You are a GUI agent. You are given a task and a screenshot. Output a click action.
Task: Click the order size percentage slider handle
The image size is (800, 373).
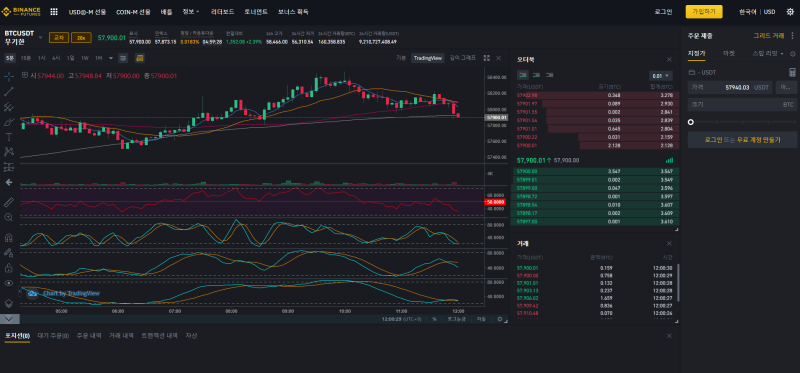[691, 122]
